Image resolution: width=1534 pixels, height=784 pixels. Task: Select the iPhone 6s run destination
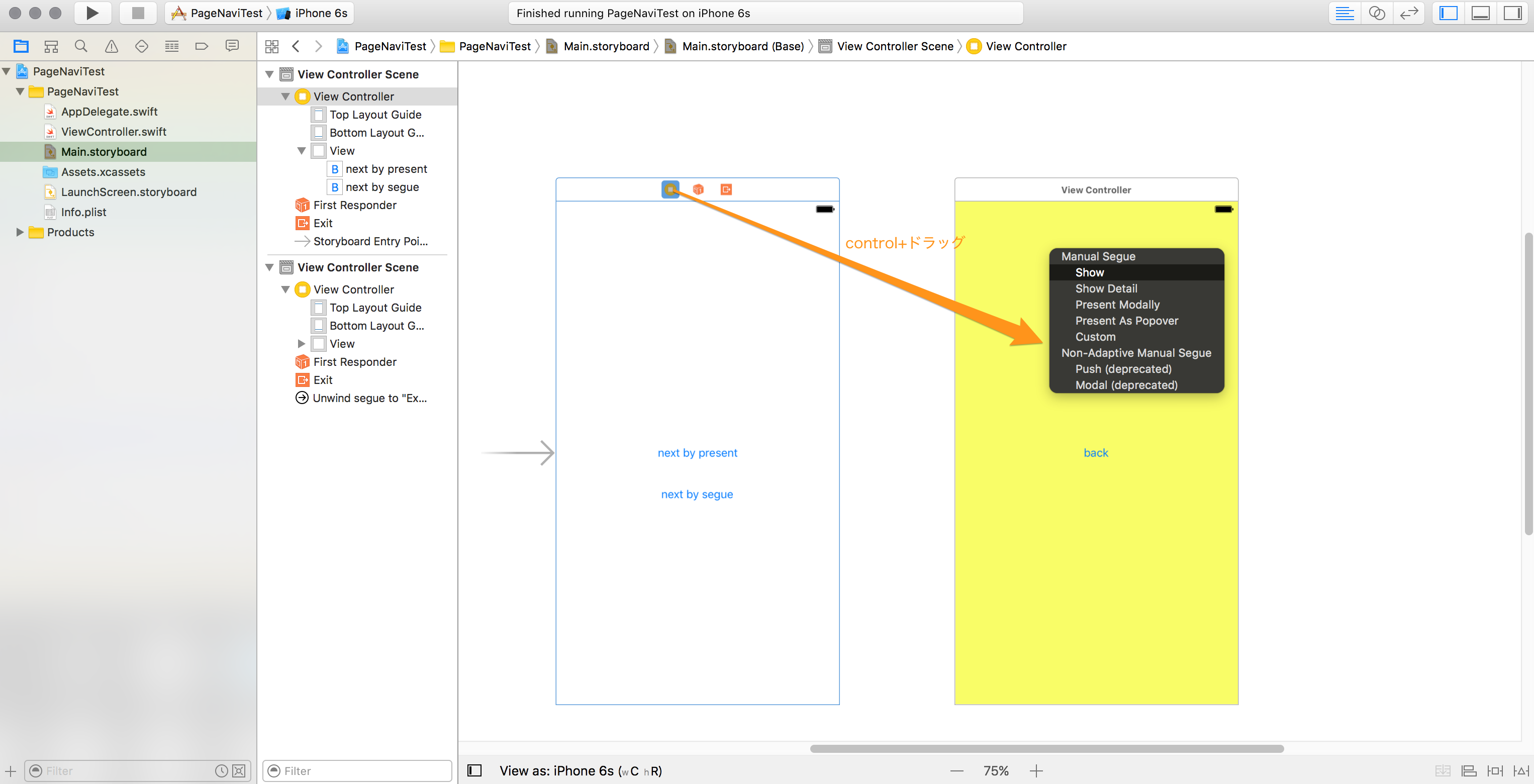coord(312,13)
